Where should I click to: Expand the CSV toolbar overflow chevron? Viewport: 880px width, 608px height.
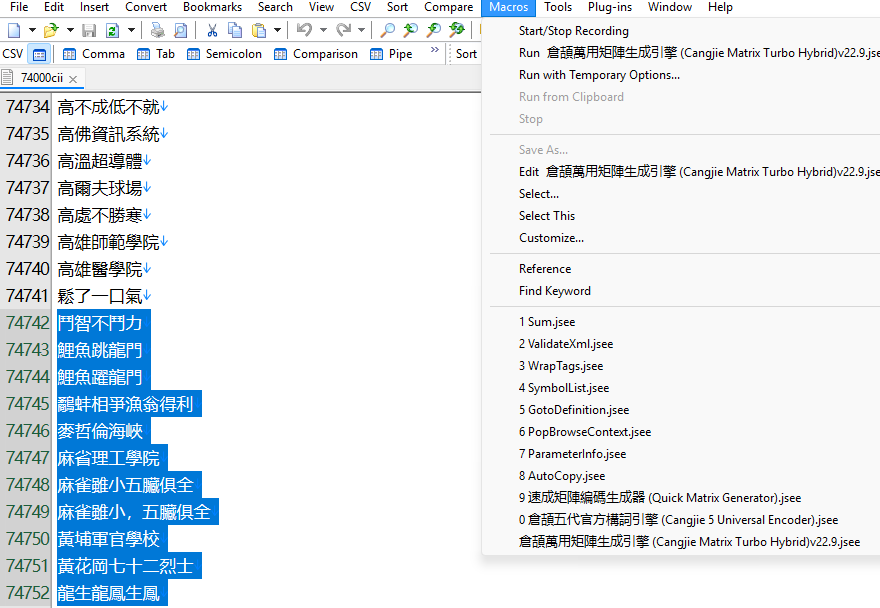(x=435, y=50)
